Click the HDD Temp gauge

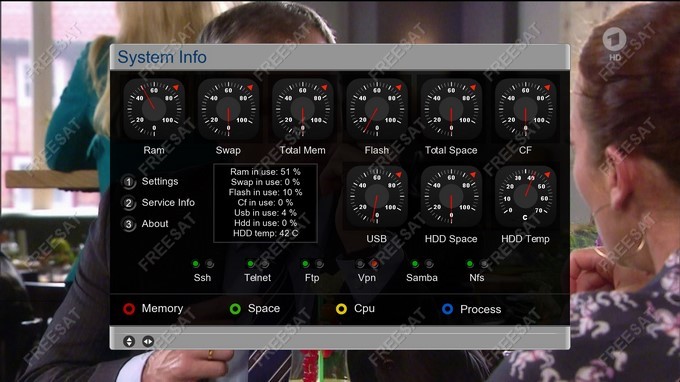(525, 197)
